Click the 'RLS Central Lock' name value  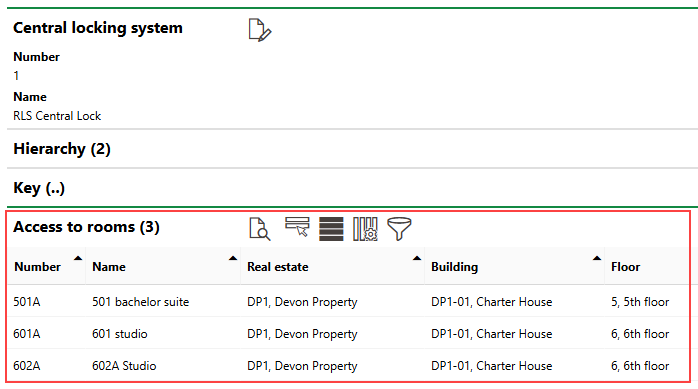[x=57, y=116]
